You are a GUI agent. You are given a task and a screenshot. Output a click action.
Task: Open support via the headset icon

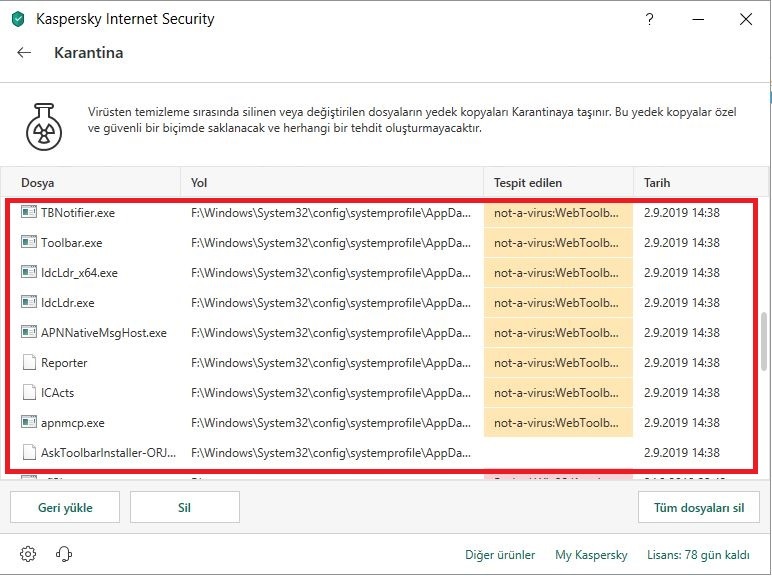[x=64, y=554]
